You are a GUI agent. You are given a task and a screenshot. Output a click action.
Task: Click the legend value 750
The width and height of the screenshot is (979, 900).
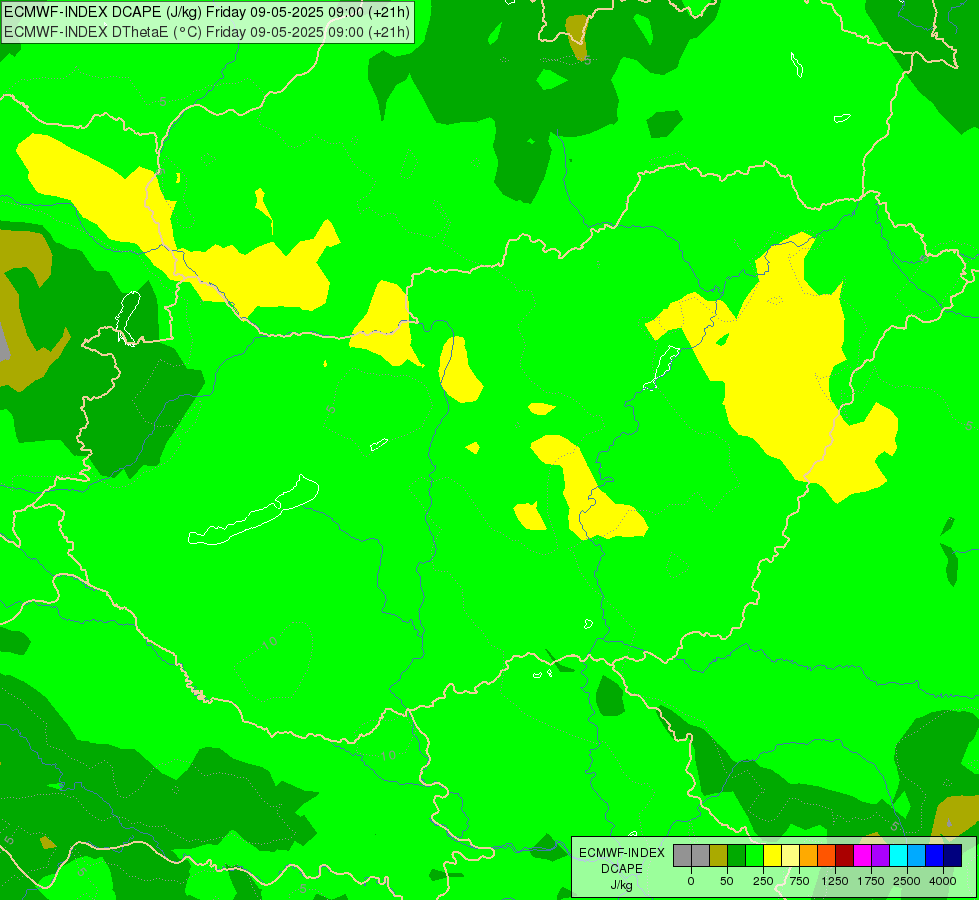pyautogui.click(x=799, y=881)
